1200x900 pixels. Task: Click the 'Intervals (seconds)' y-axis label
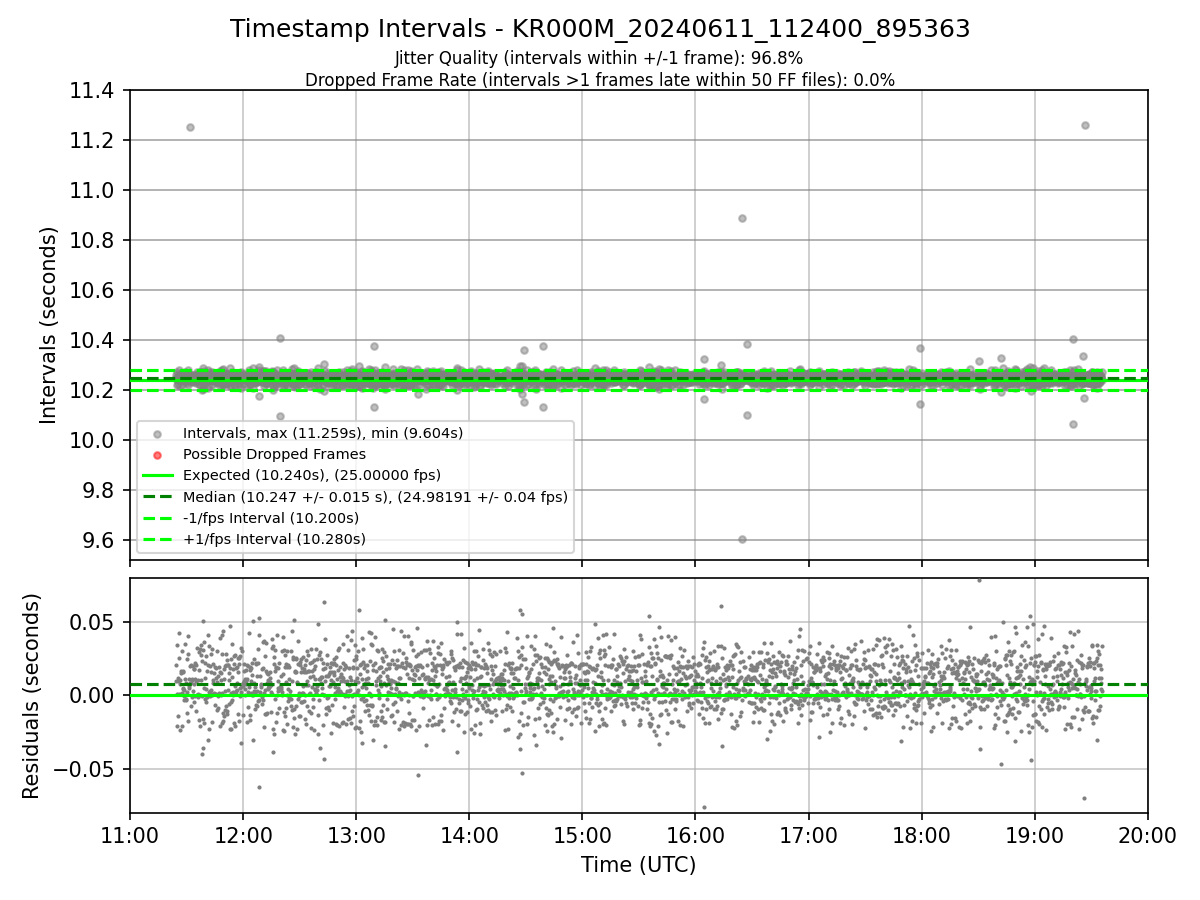click(49, 325)
